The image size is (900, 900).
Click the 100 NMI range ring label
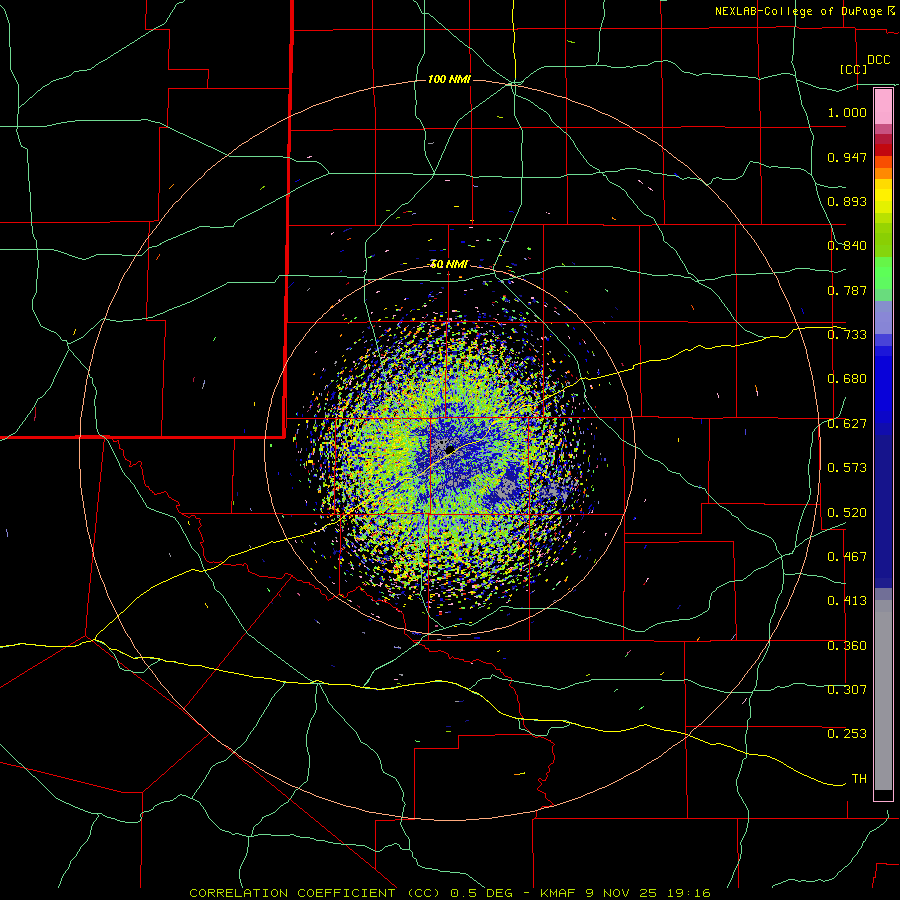(x=449, y=79)
